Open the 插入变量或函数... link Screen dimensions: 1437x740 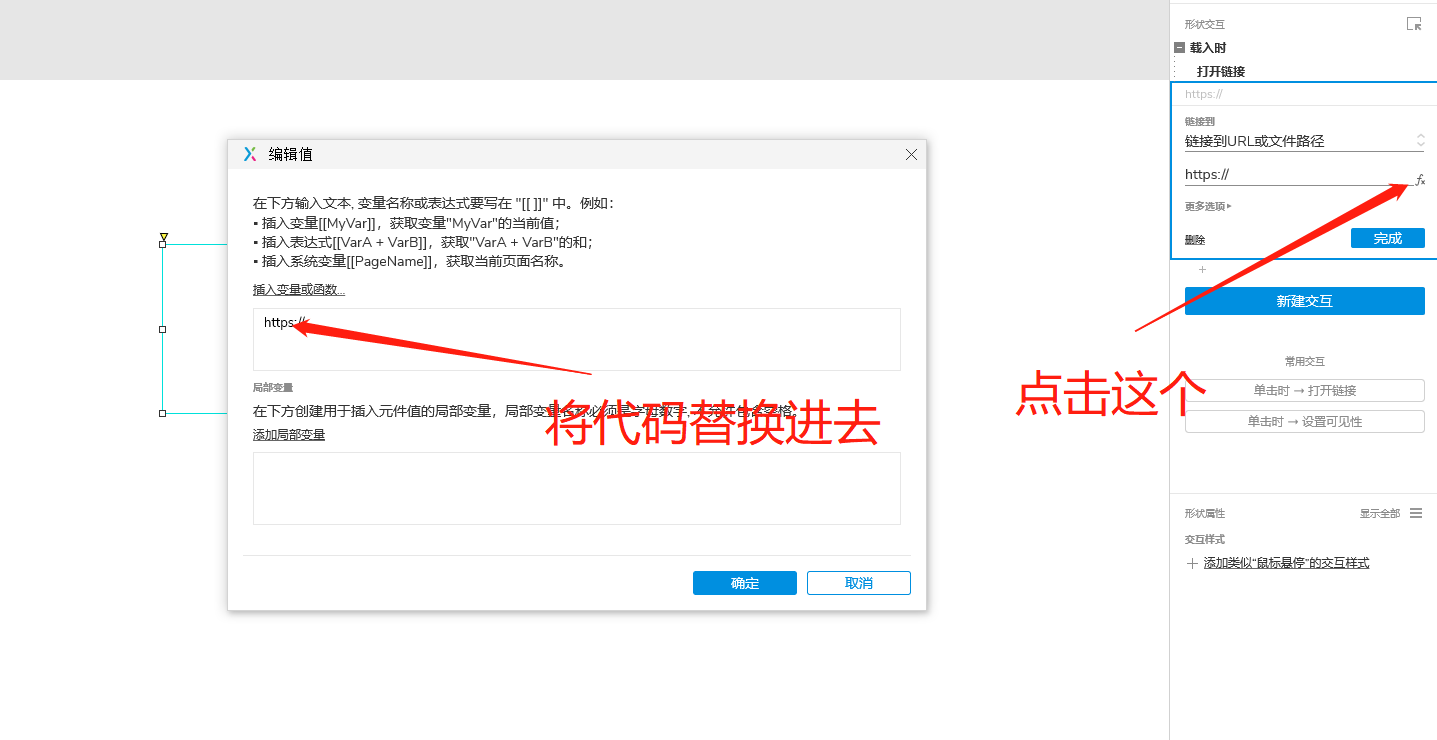click(x=299, y=290)
